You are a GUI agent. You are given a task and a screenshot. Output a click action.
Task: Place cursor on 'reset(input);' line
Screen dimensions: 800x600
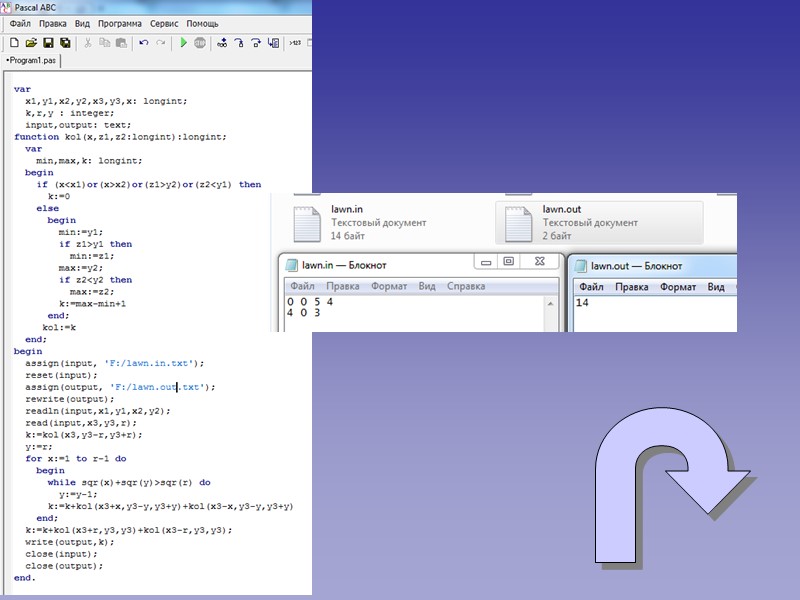[61, 375]
